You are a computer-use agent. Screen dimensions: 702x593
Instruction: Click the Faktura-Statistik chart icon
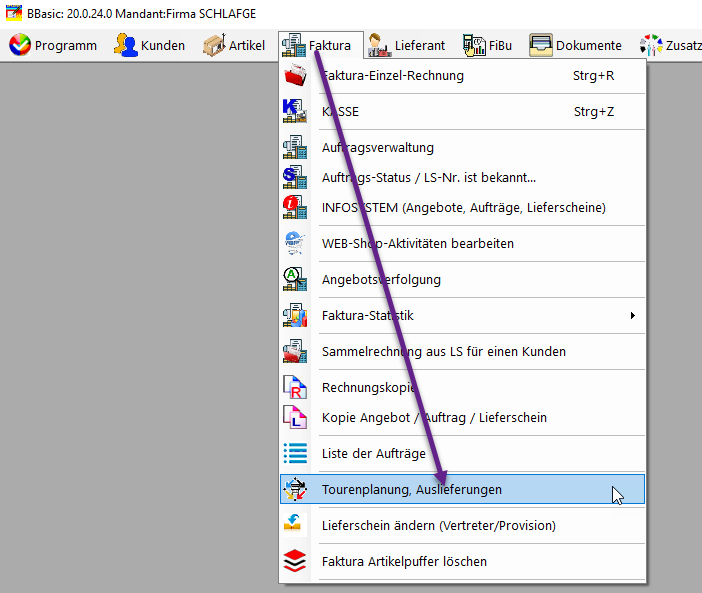point(295,315)
